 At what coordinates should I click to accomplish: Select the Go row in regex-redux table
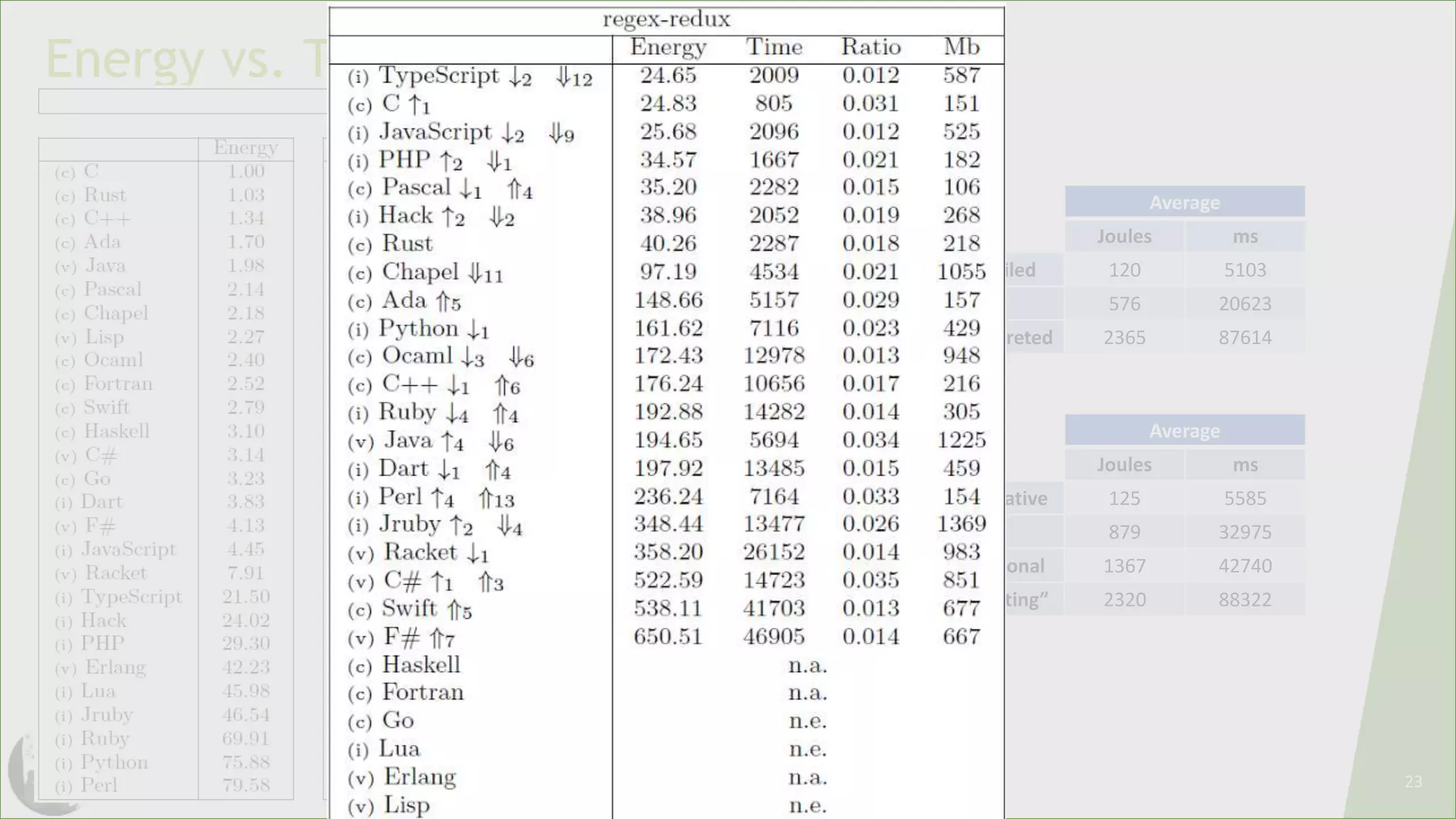tap(666, 722)
